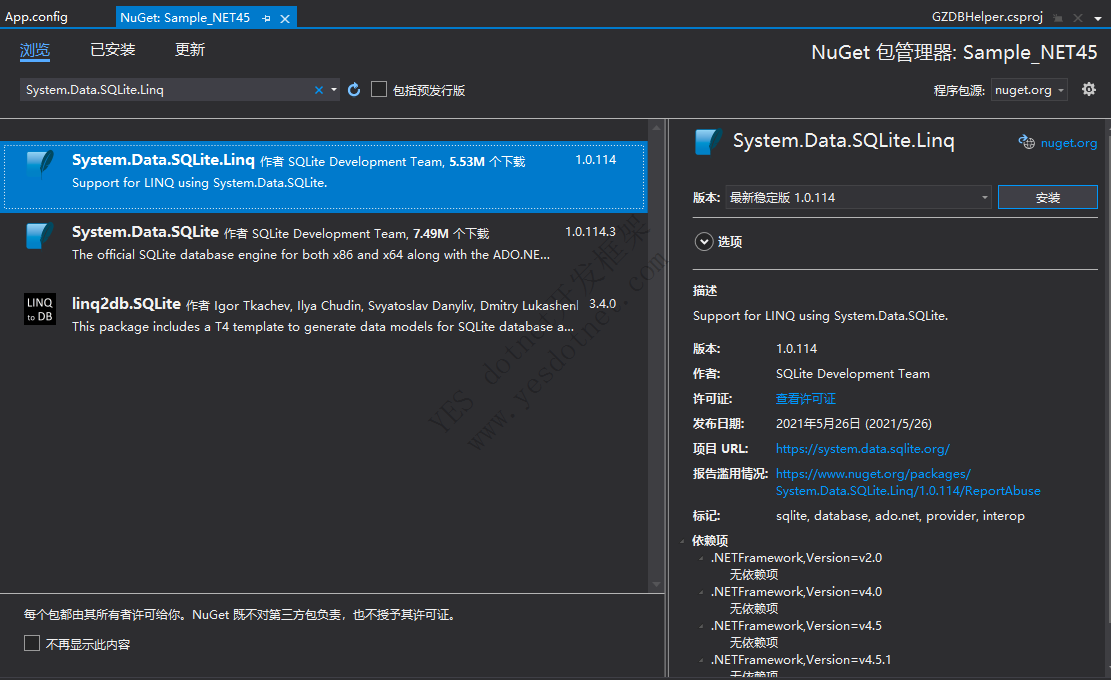Screen dimensions: 1111x680
Task: Select the System.Data.SQLite.Linq package result
Action: click(324, 176)
